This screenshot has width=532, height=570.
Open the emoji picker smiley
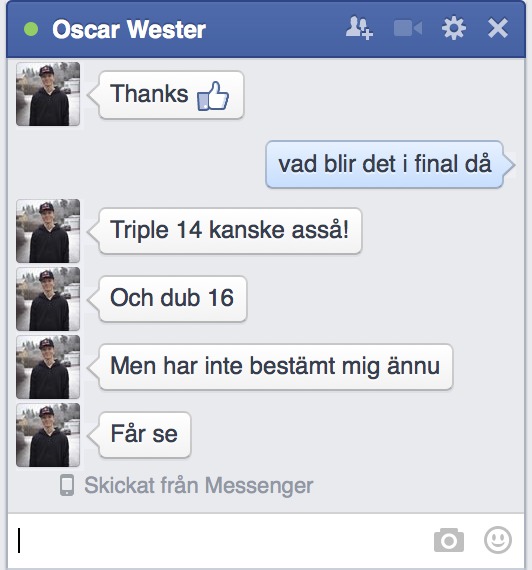(x=498, y=540)
